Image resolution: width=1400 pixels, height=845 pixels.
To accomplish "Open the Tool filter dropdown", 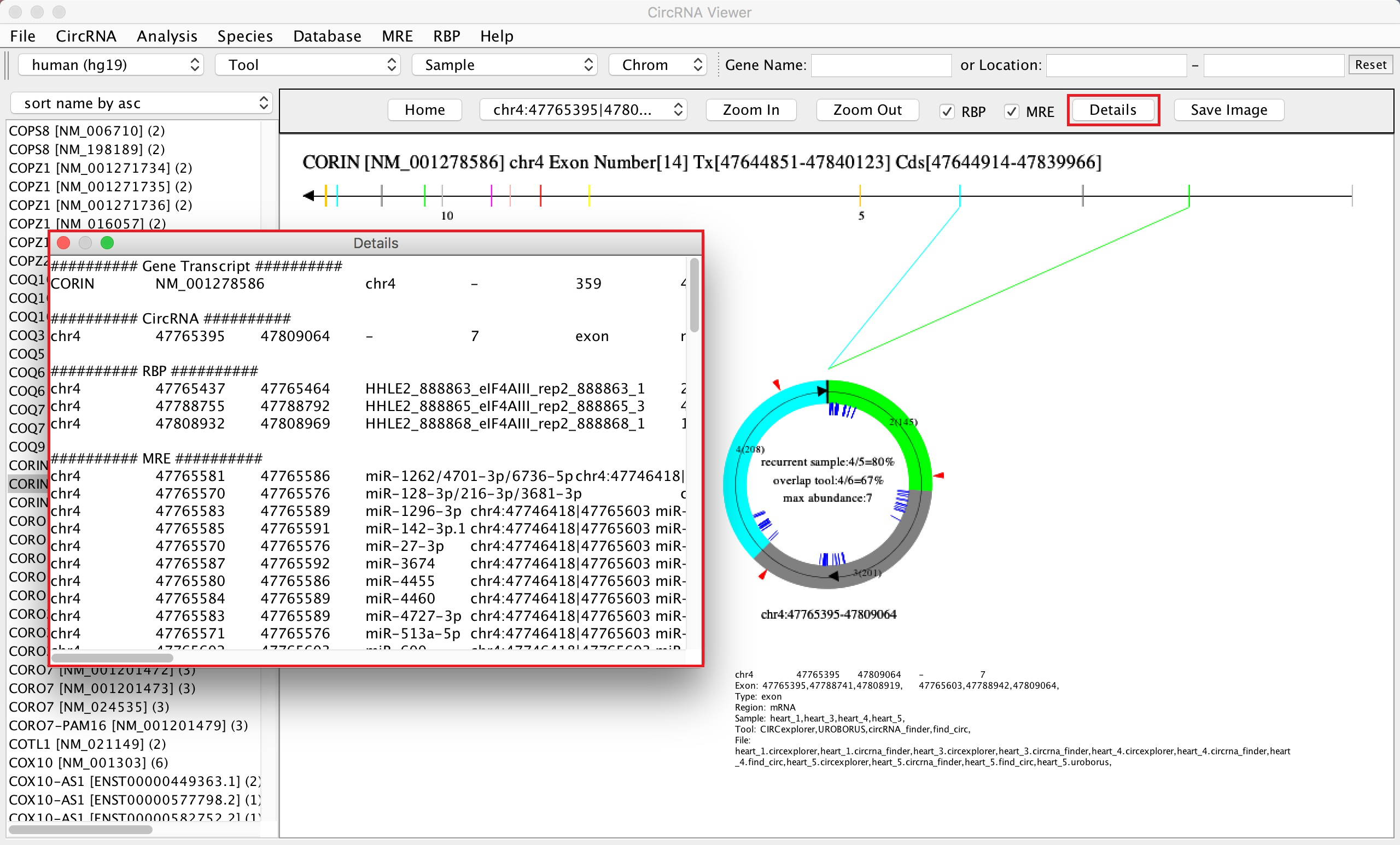I will point(308,64).
